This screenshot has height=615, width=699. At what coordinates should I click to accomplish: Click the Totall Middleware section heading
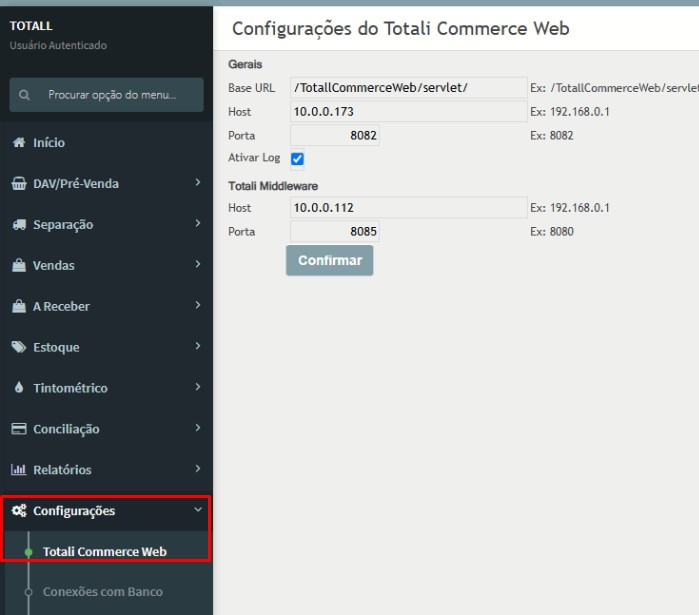(273, 186)
